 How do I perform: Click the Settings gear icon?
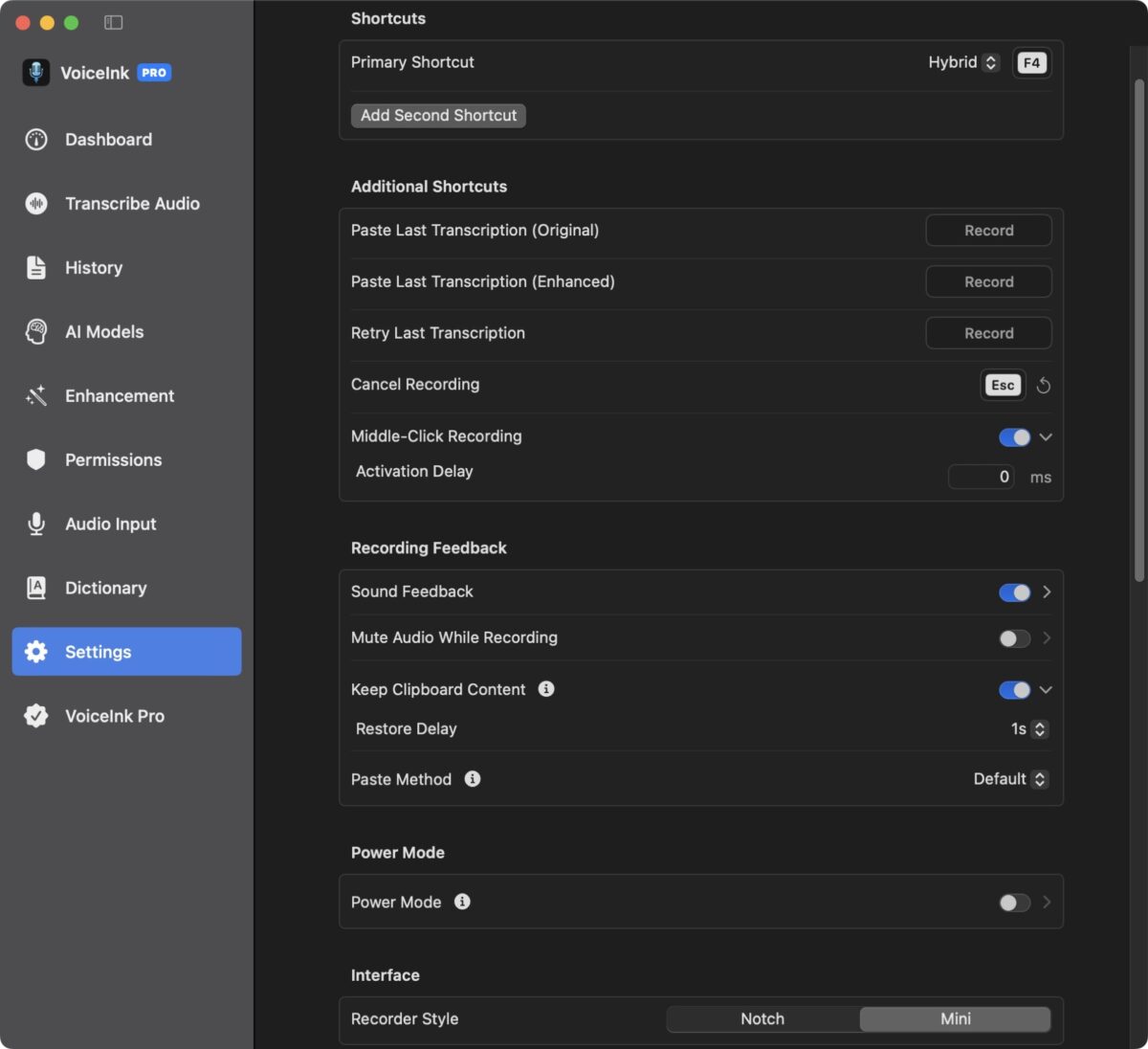click(x=36, y=652)
